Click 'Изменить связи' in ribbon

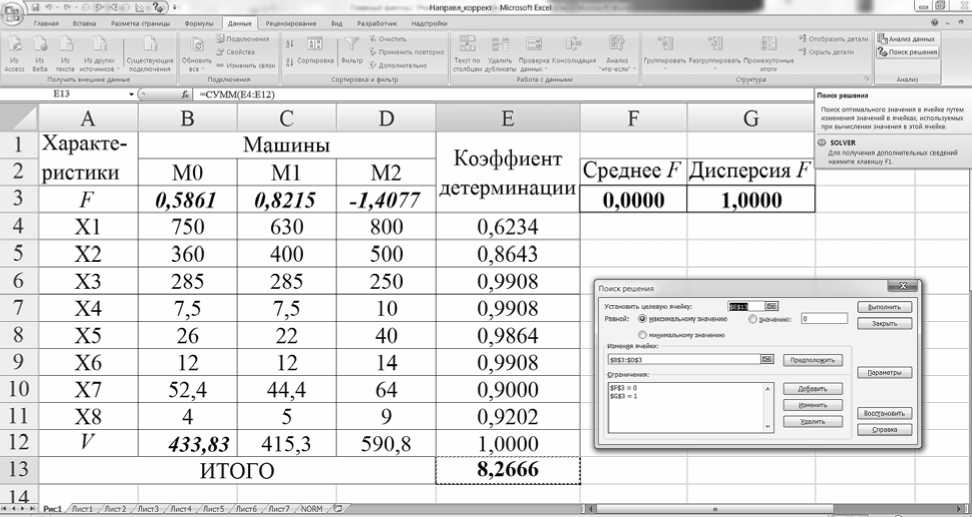pyautogui.click(x=245, y=64)
